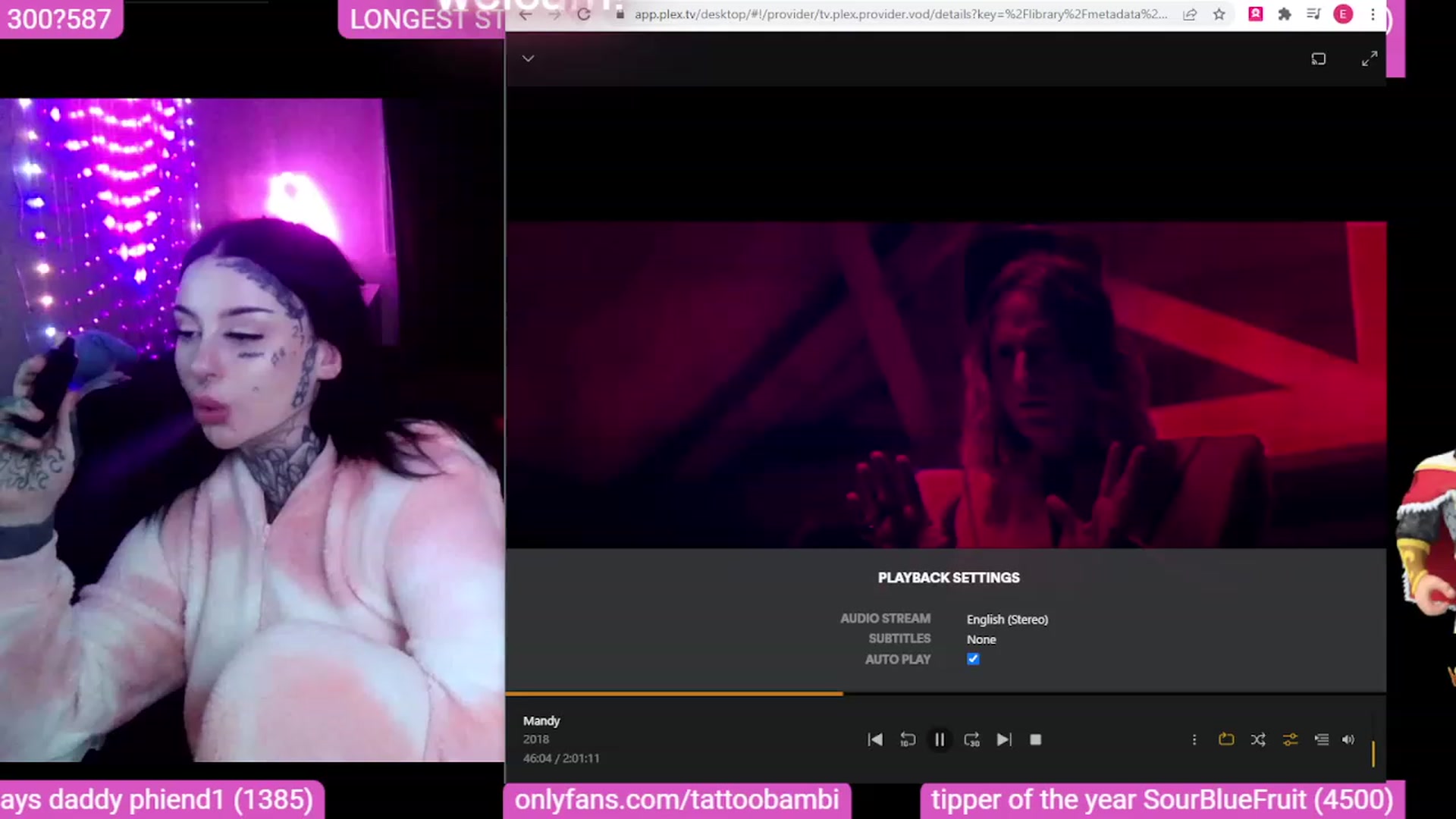
Task: Skip forward 30 seconds
Action: (971, 739)
